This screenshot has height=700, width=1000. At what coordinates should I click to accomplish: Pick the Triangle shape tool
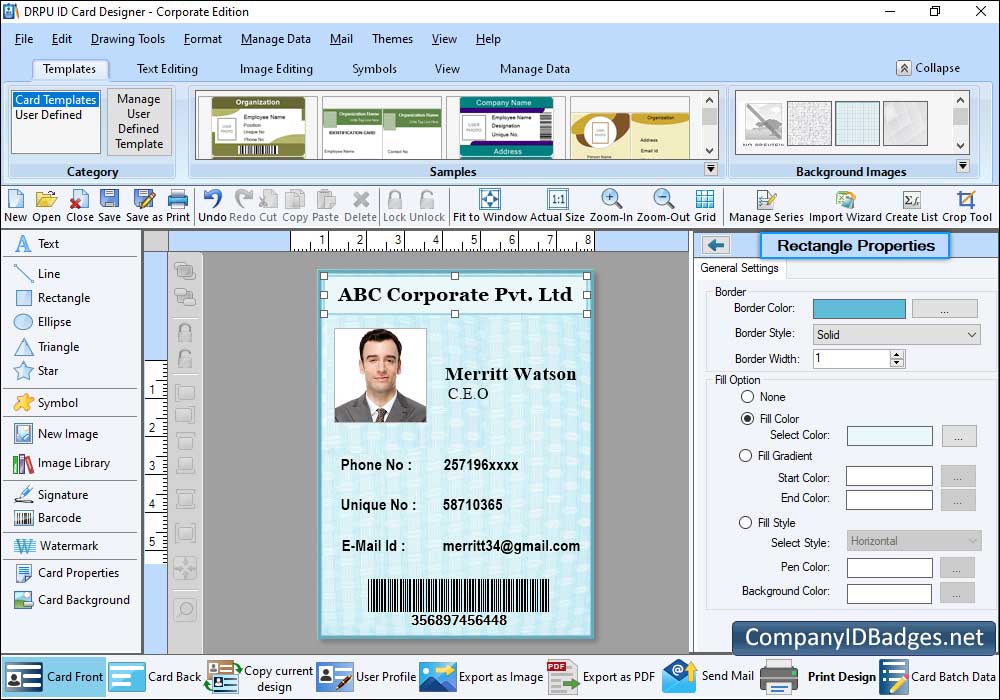[47, 347]
